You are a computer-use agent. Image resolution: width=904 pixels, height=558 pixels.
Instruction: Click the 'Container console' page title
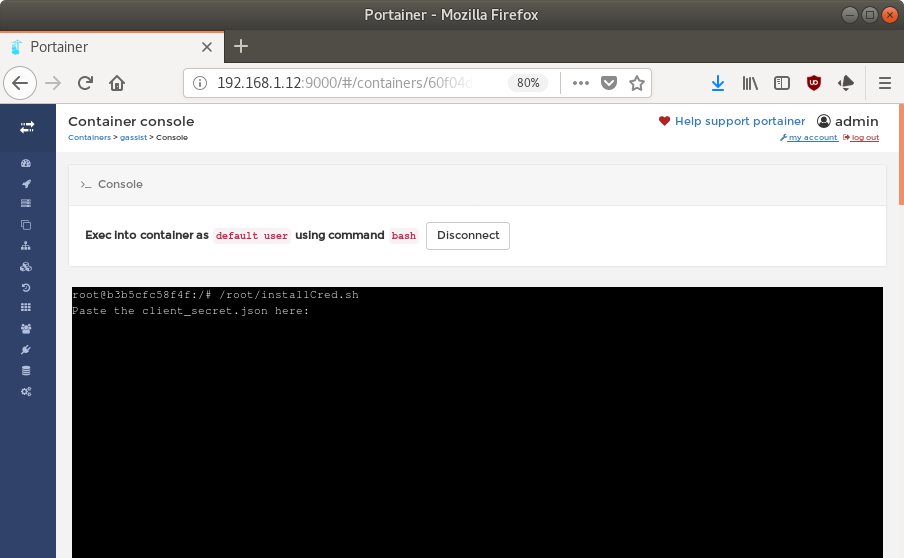(131, 122)
